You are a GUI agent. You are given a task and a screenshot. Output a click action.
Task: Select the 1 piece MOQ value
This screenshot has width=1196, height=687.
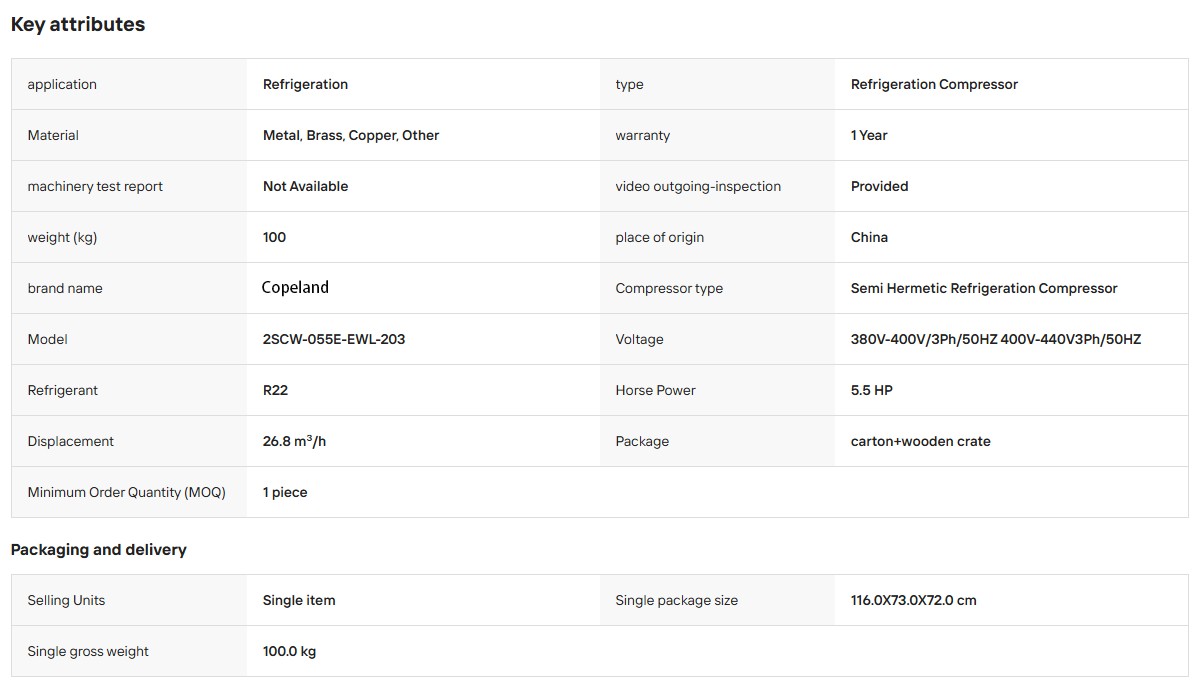285,493
